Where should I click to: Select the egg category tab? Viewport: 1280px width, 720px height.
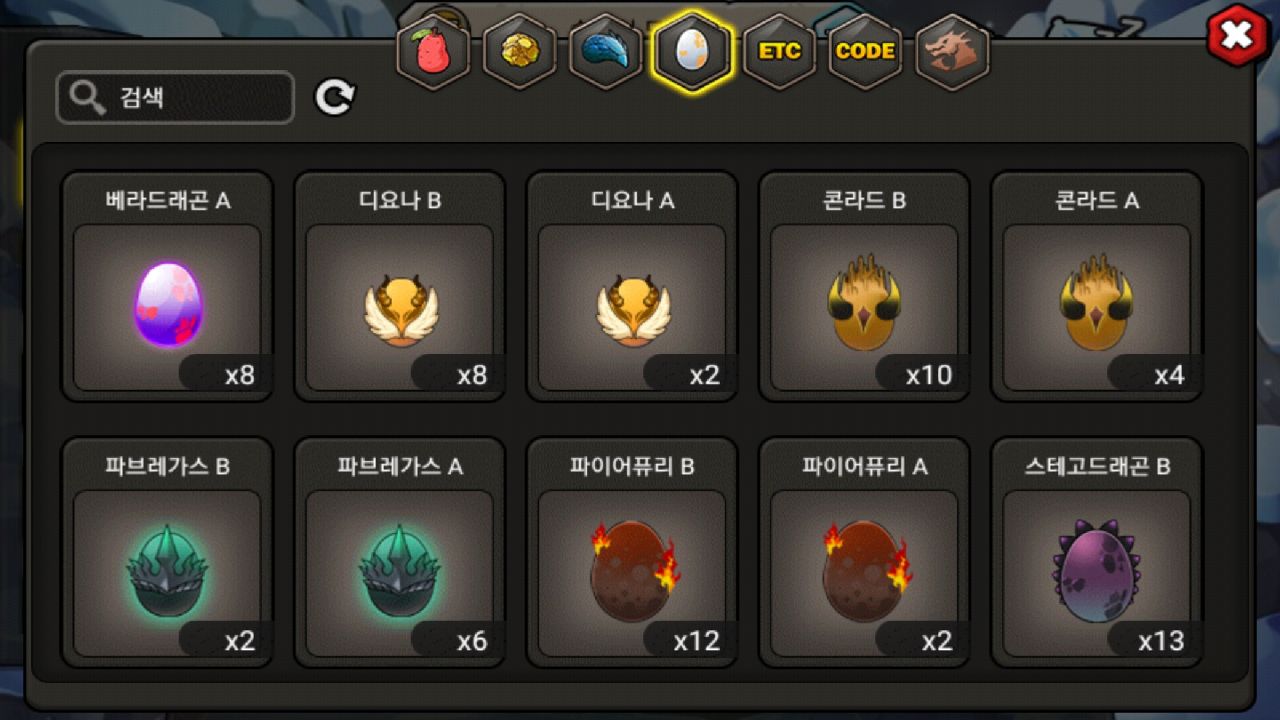click(692, 51)
